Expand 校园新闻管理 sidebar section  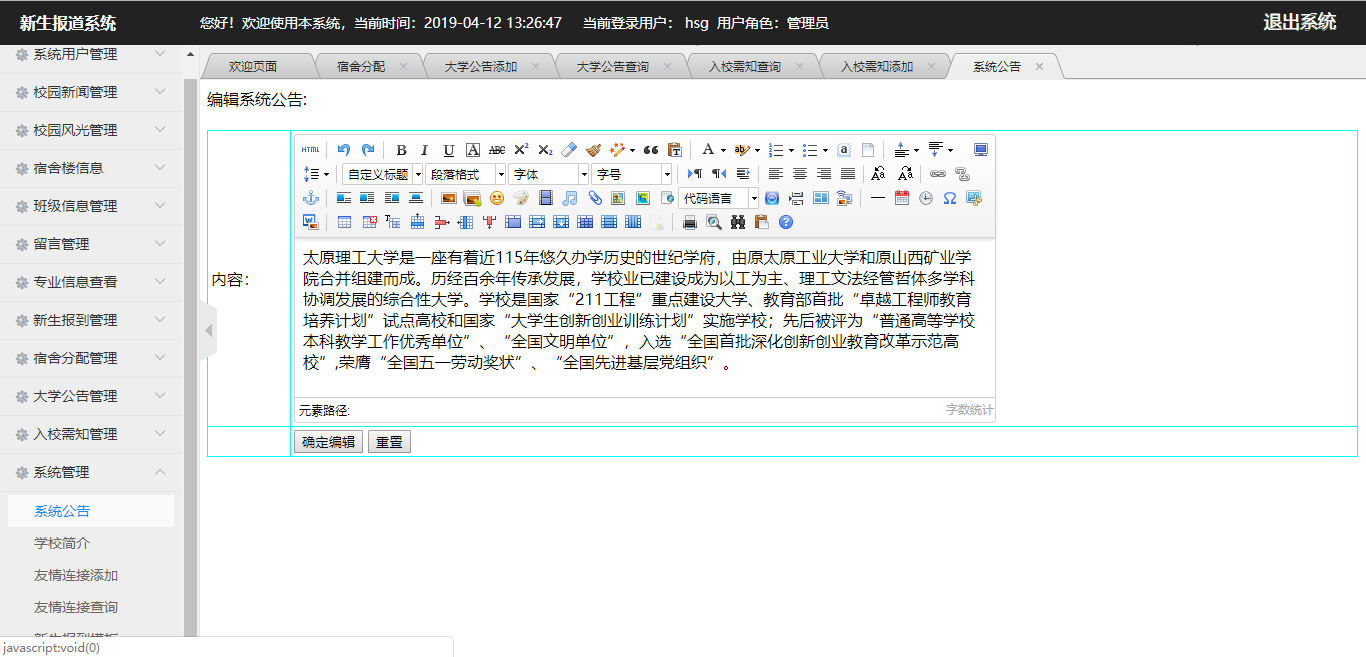click(91, 92)
